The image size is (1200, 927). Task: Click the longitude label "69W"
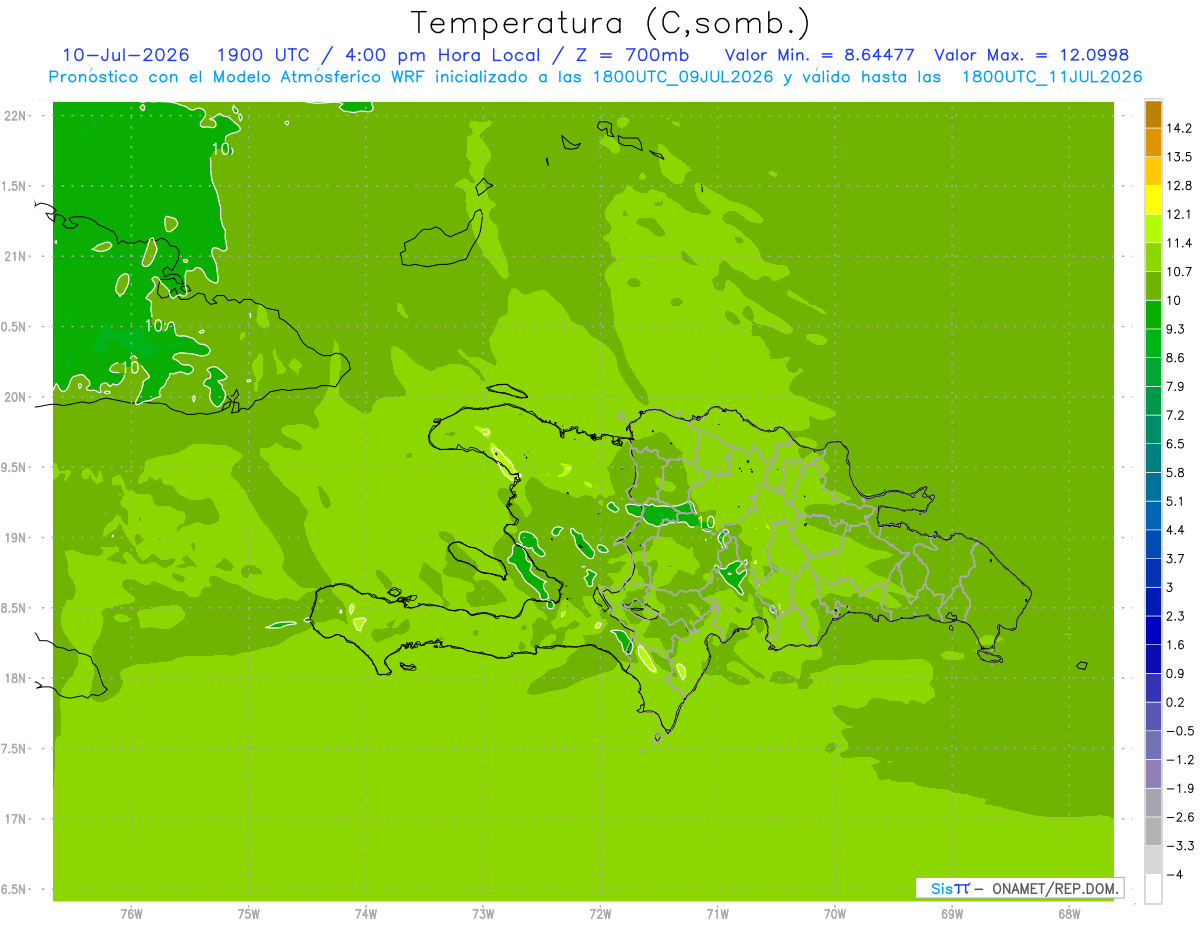tap(952, 913)
